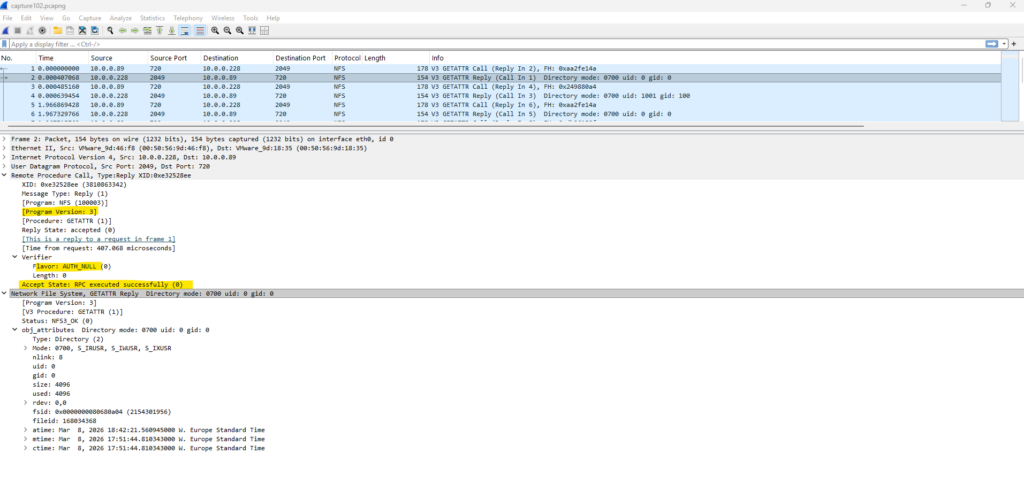Viewport: 1024px width, 477px height.
Task: Open the File menu
Action: point(7,18)
